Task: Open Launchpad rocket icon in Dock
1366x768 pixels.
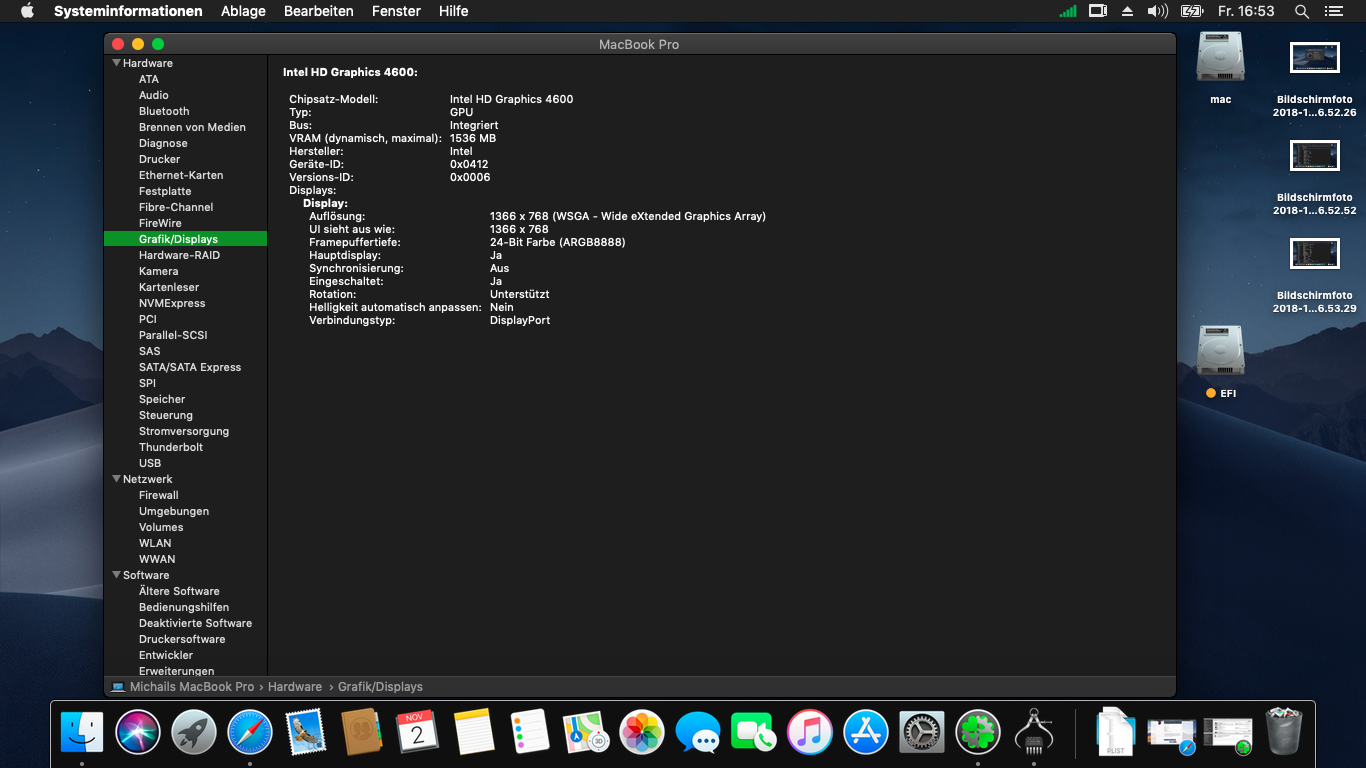Action: point(194,732)
